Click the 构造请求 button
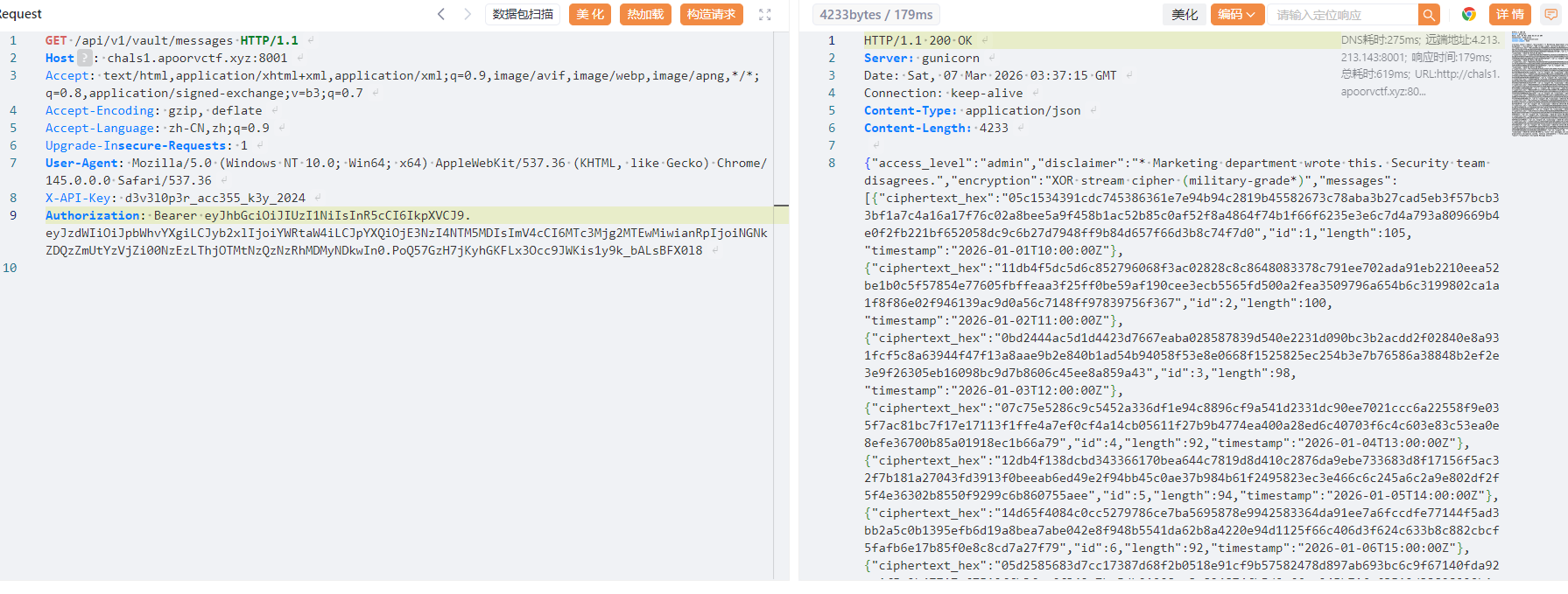Image resolution: width=1568 pixels, height=594 pixels. point(711,14)
